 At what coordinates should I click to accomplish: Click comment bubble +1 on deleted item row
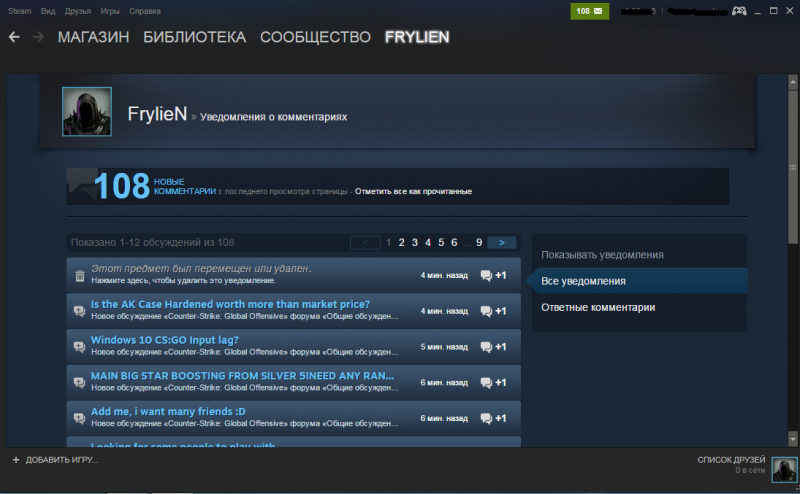pyautogui.click(x=493, y=276)
